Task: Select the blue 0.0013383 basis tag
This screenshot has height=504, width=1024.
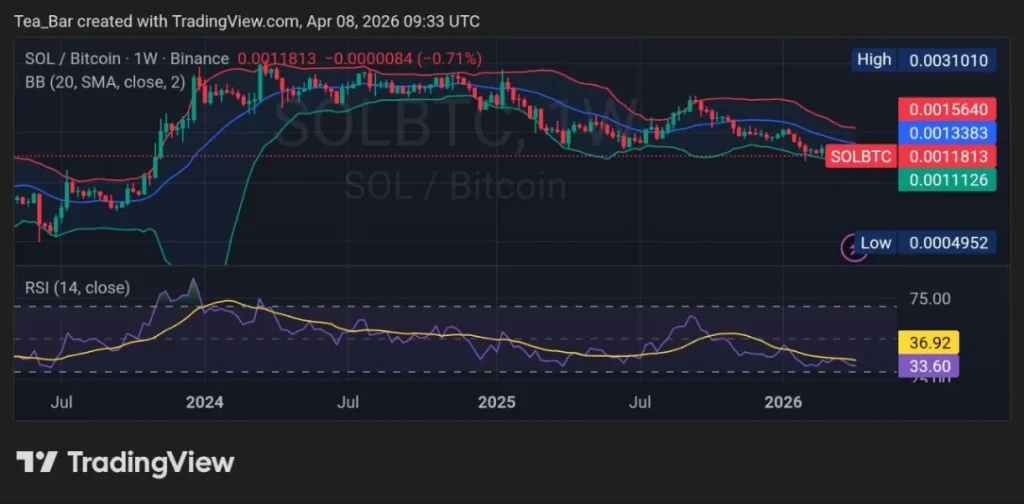Action: [x=947, y=133]
